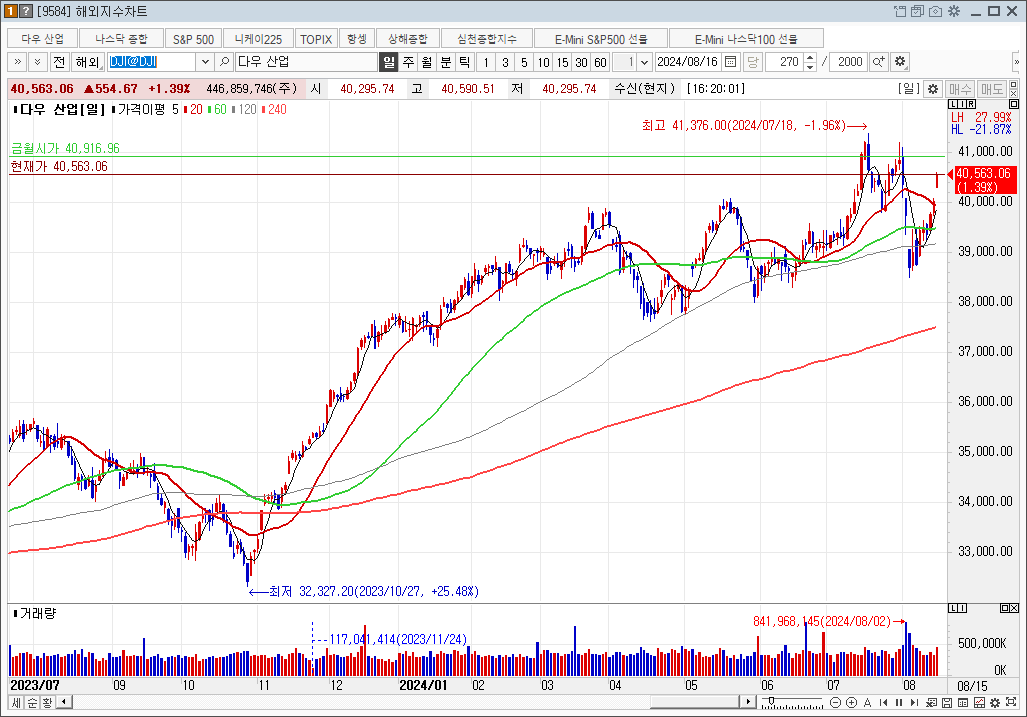Click the camera capture icon in title bar
The width and height of the screenshot is (1027, 717).
[x=935, y=11]
